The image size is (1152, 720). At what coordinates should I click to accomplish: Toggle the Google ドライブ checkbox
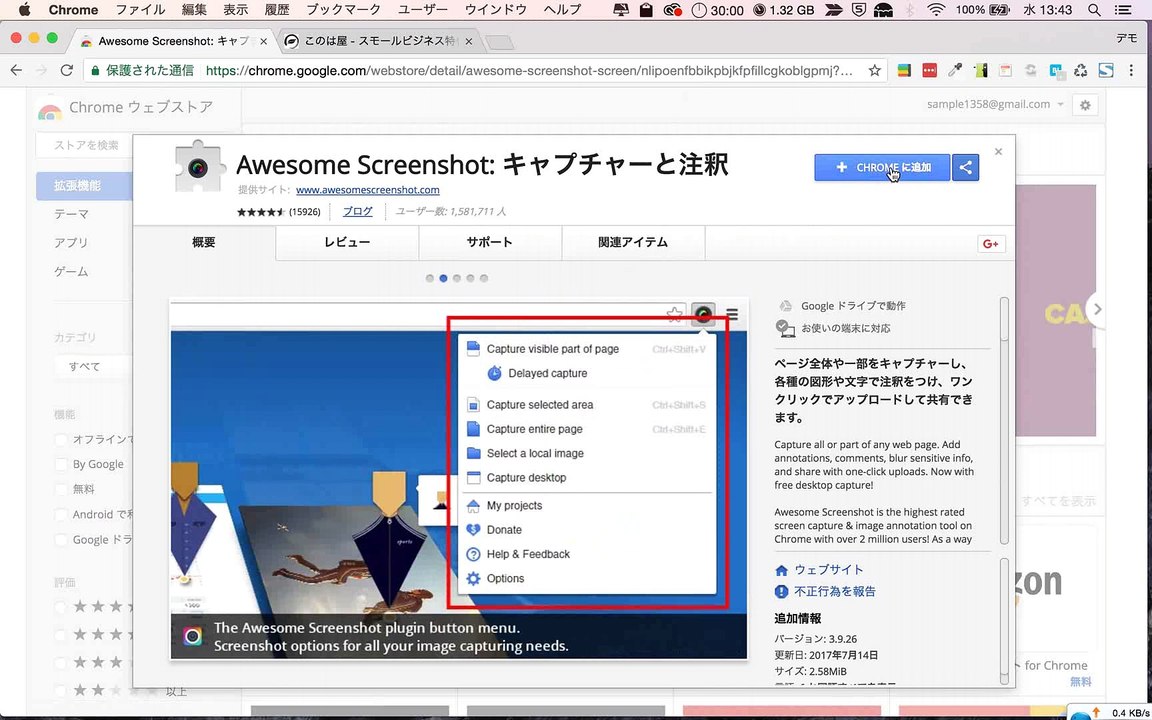tap(60, 540)
